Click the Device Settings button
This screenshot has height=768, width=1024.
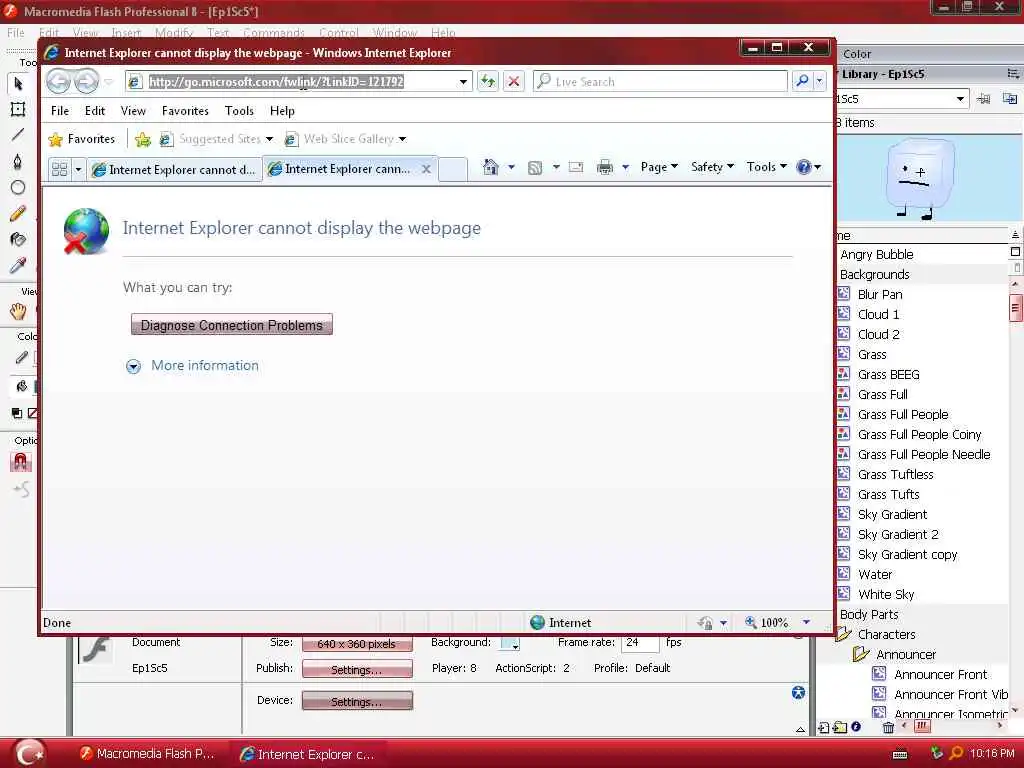click(357, 701)
